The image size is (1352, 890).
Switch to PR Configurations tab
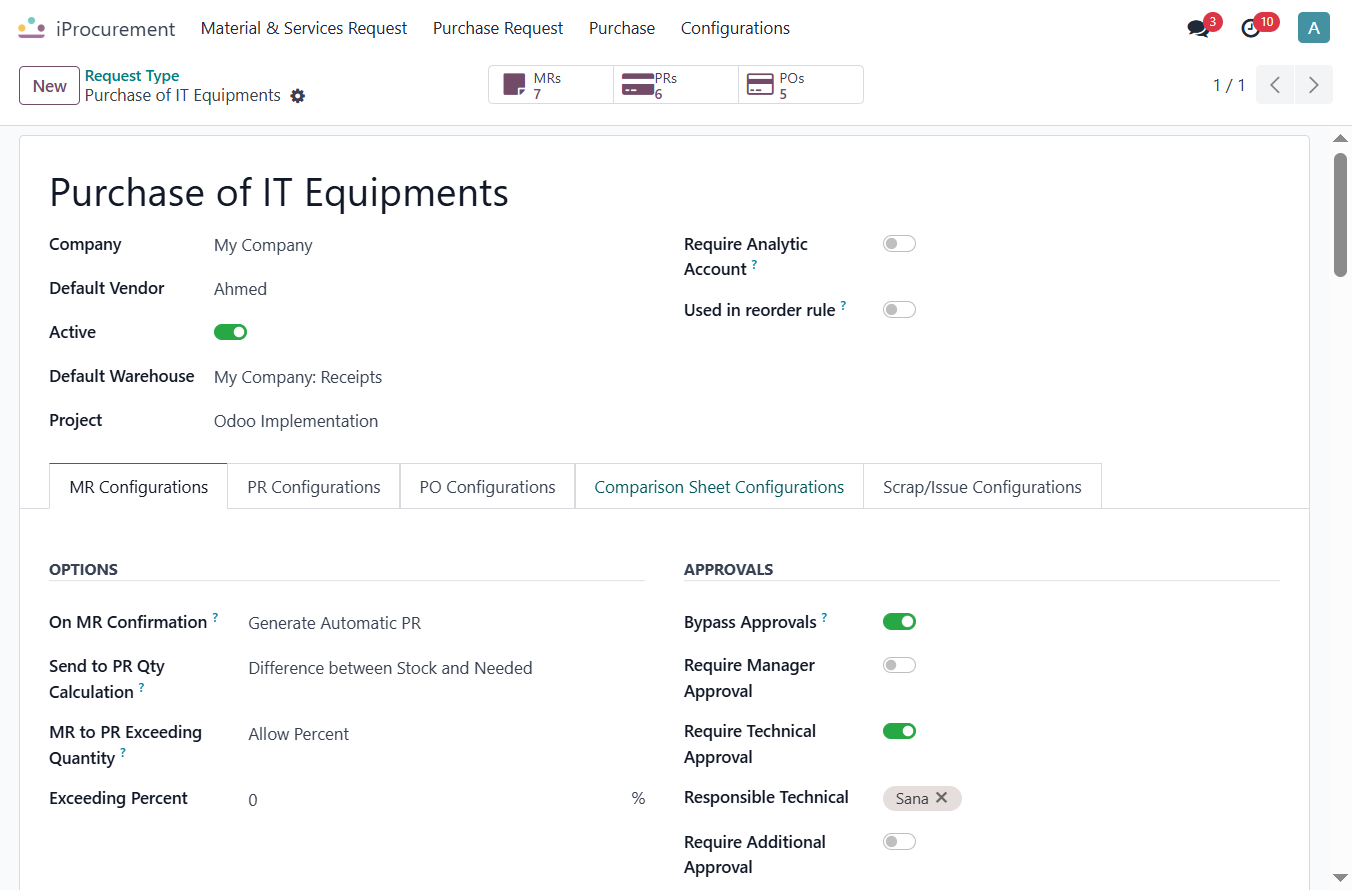click(x=314, y=487)
